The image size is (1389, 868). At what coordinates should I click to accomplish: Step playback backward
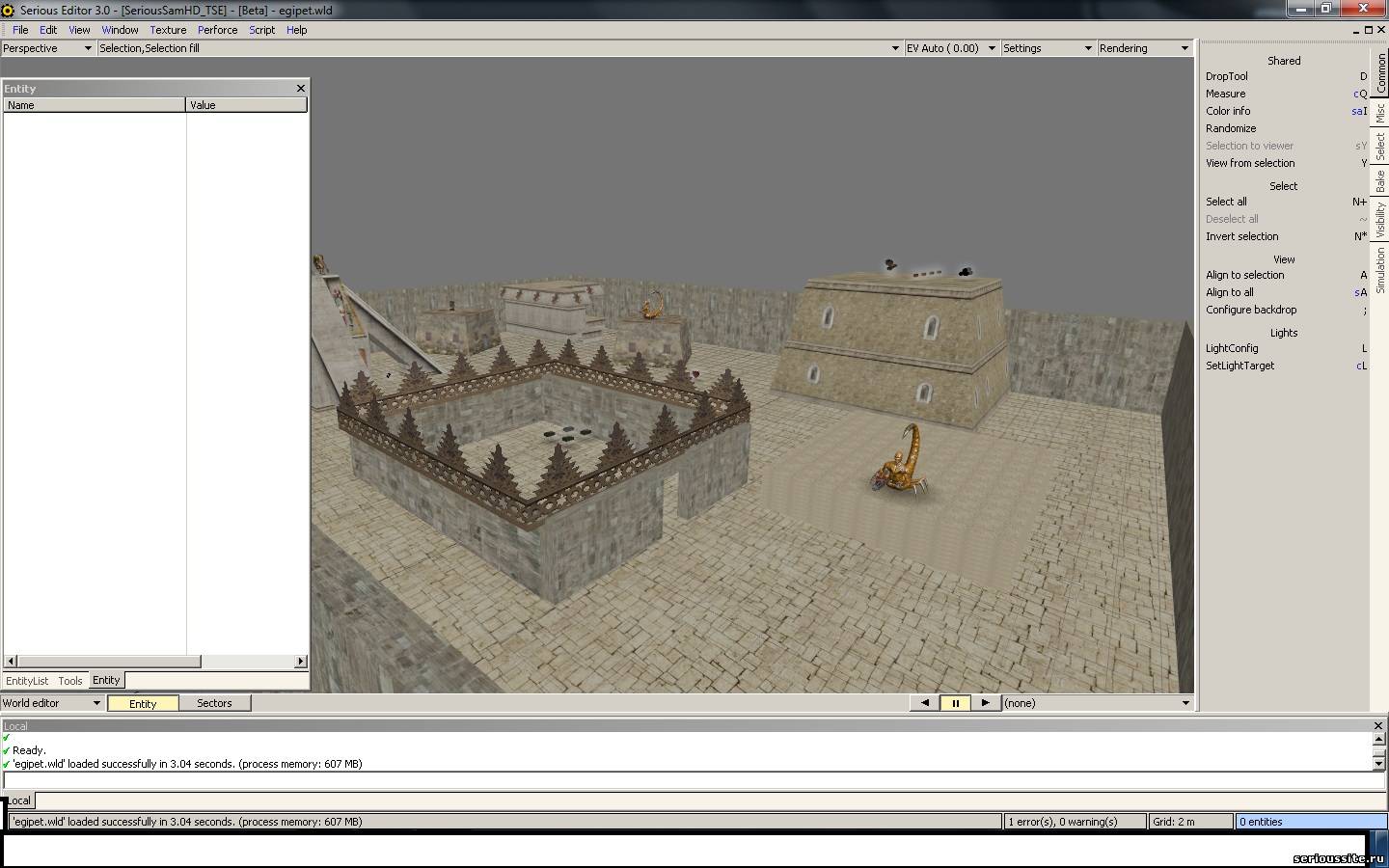click(925, 703)
